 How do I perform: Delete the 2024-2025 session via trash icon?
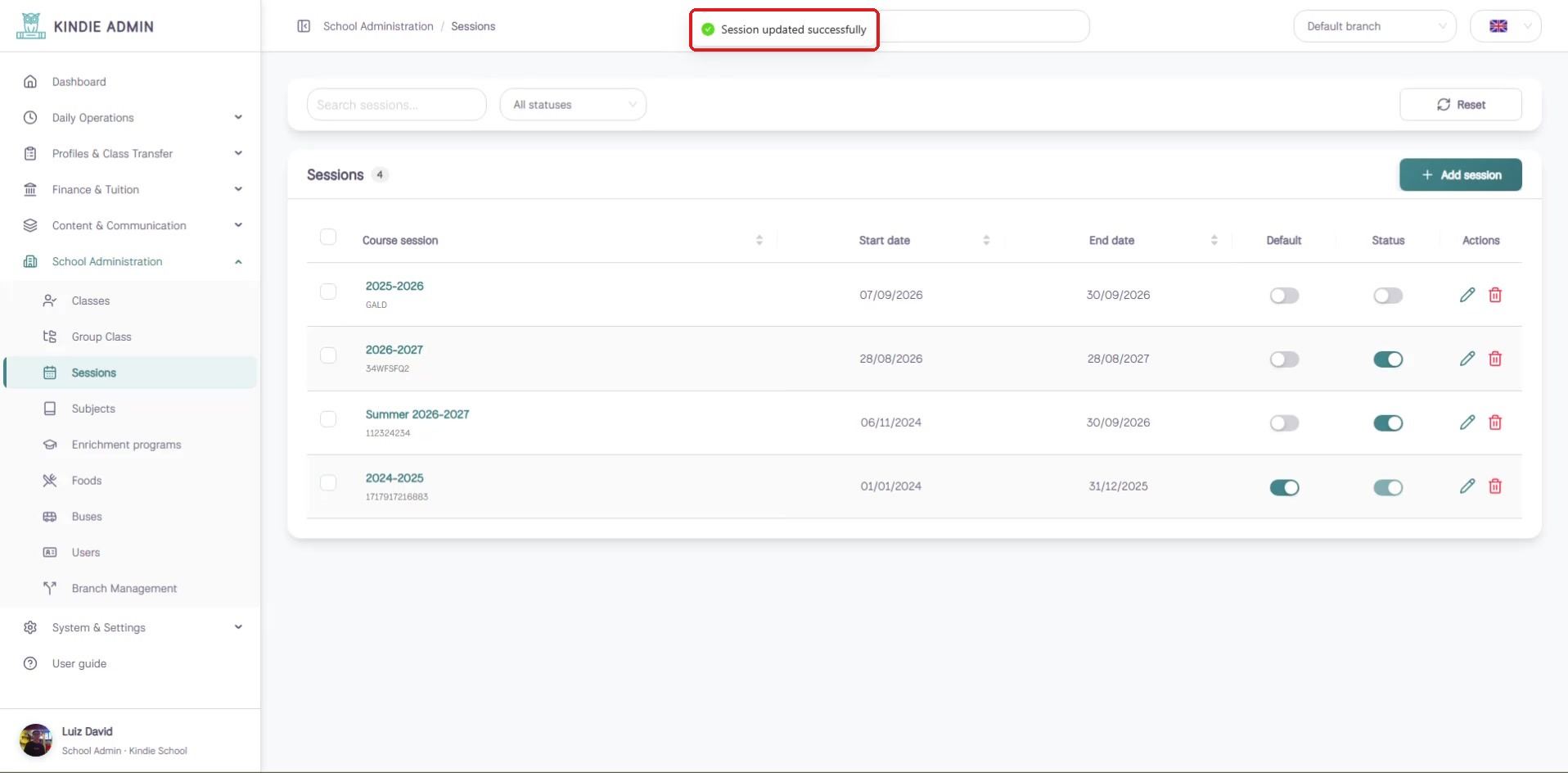click(x=1495, y=486)
